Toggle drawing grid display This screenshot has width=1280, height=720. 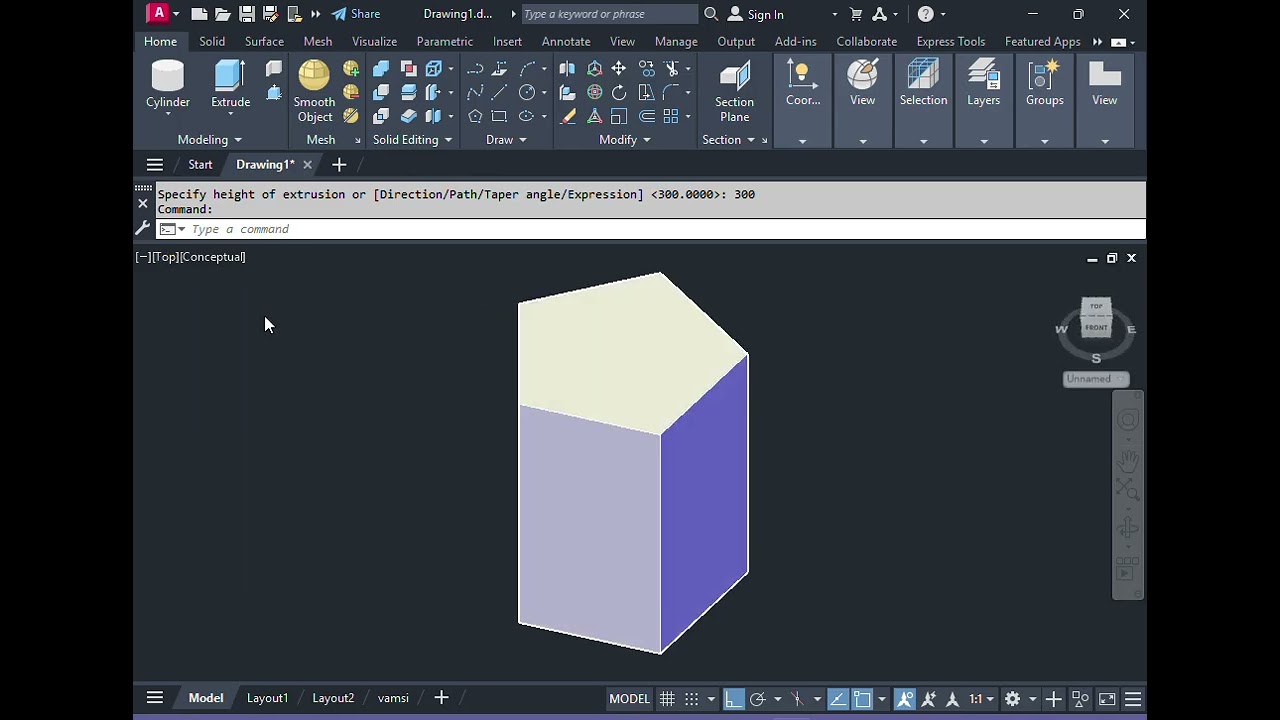(667, 699)
